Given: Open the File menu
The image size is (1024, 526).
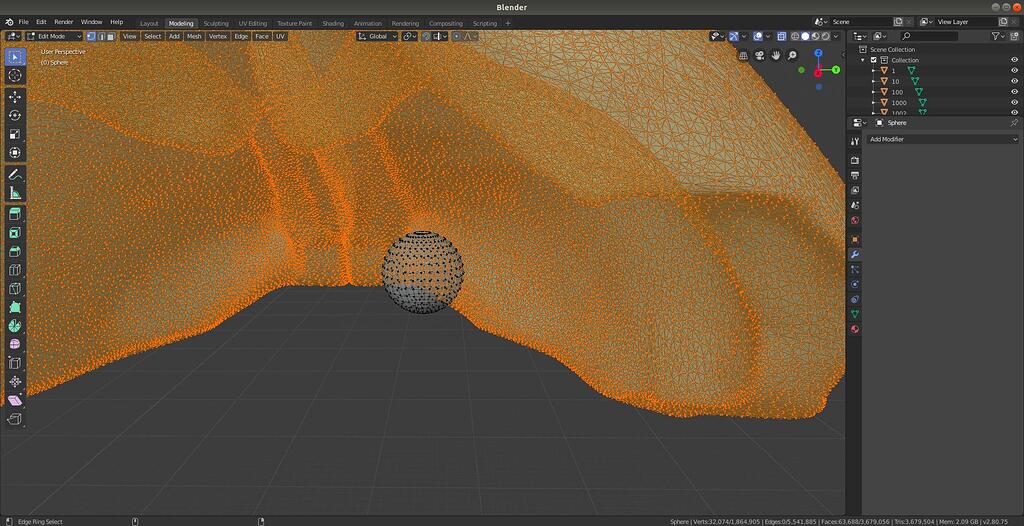Looking at the screenshot, I should coord(24,22).
